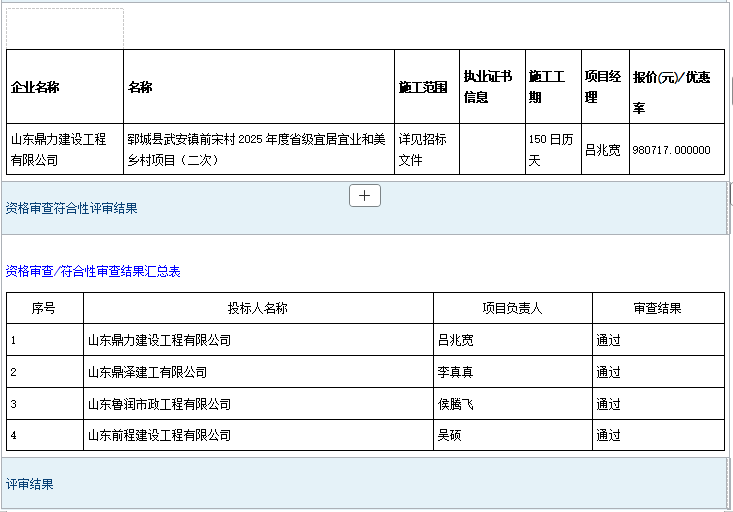Click the blue 资格审查/符合性审查结果汇总表 title link
This screenshot has height=512, width=733.
pos(93,271)
